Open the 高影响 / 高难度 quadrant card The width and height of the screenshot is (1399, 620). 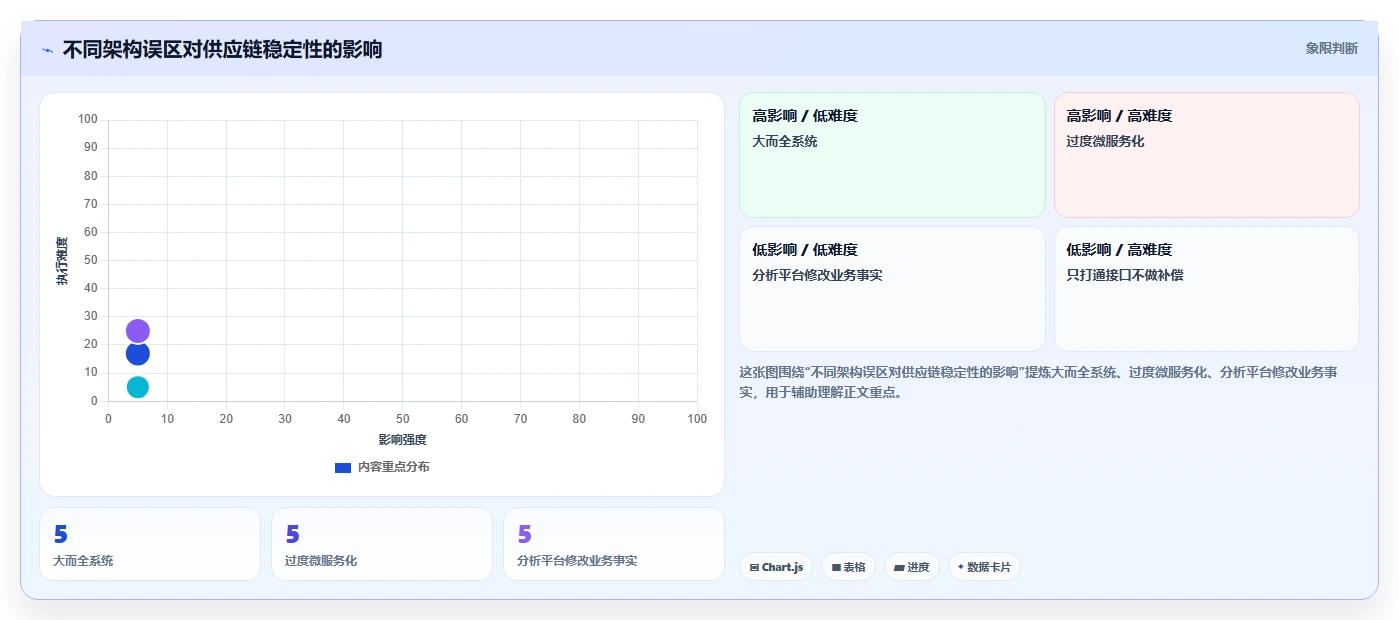coord(1207,155)
